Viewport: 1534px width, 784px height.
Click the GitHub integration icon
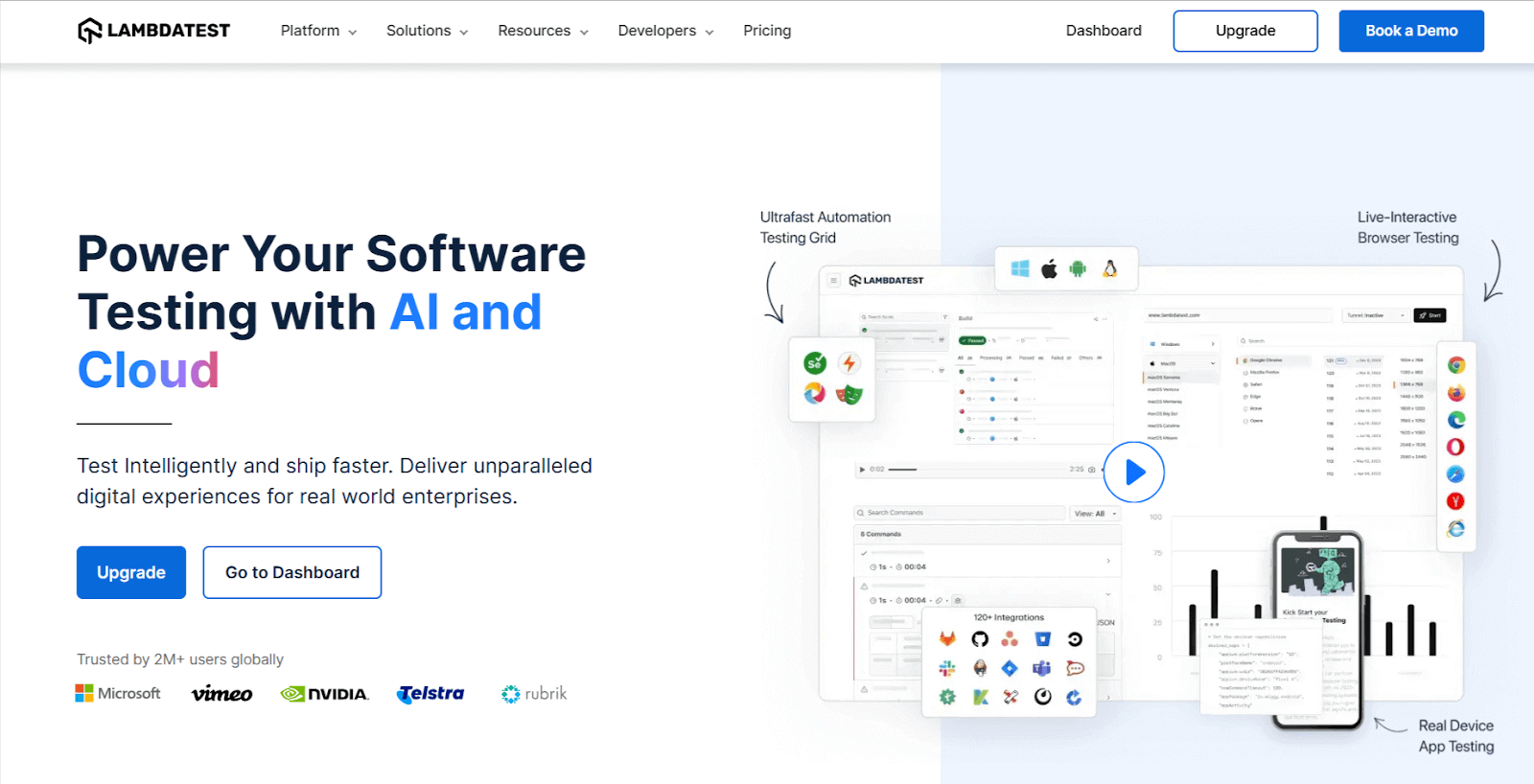pyautogui.click(x=980, y=639)
